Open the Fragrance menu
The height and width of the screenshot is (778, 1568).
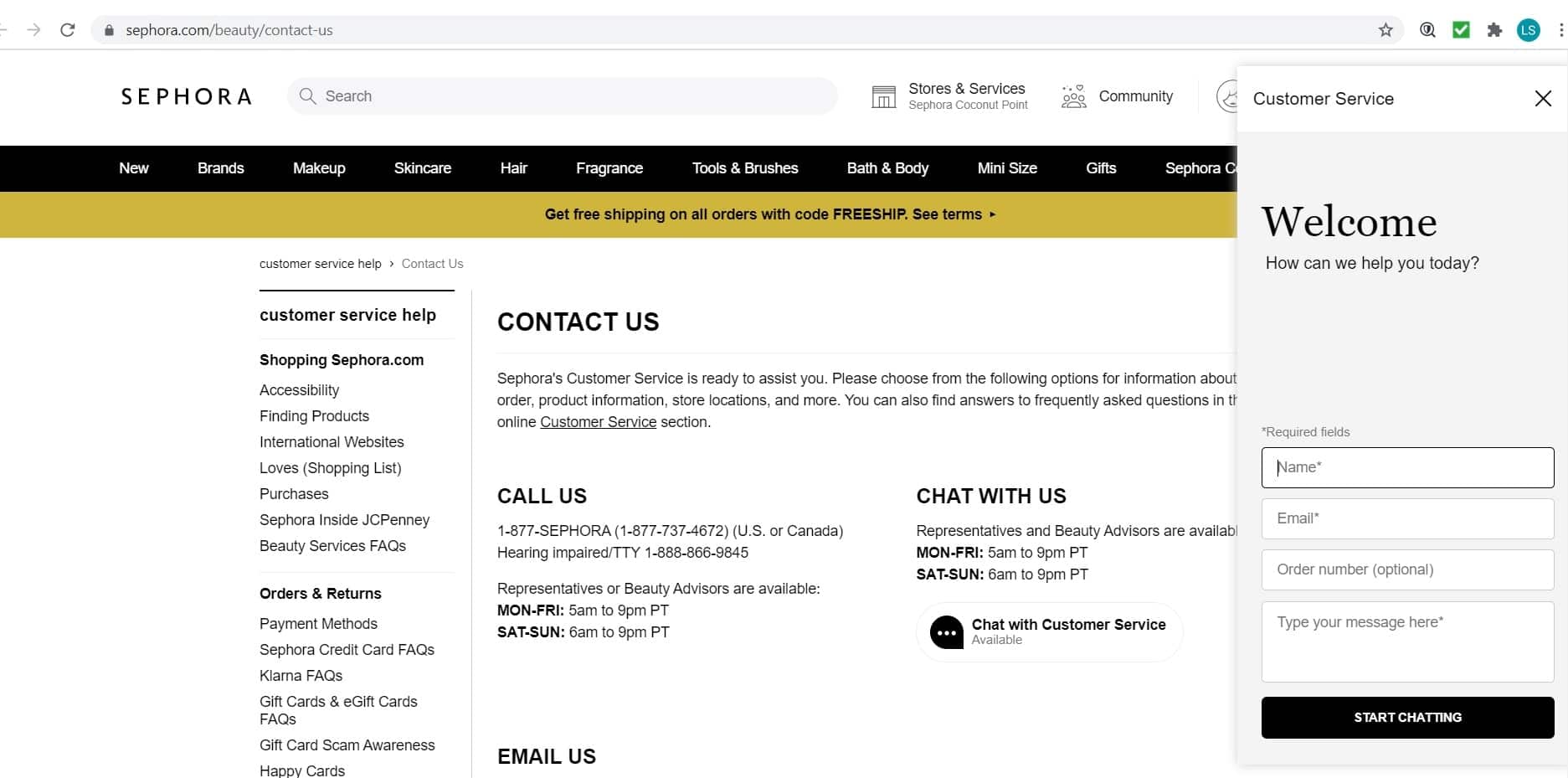(609, 168)
